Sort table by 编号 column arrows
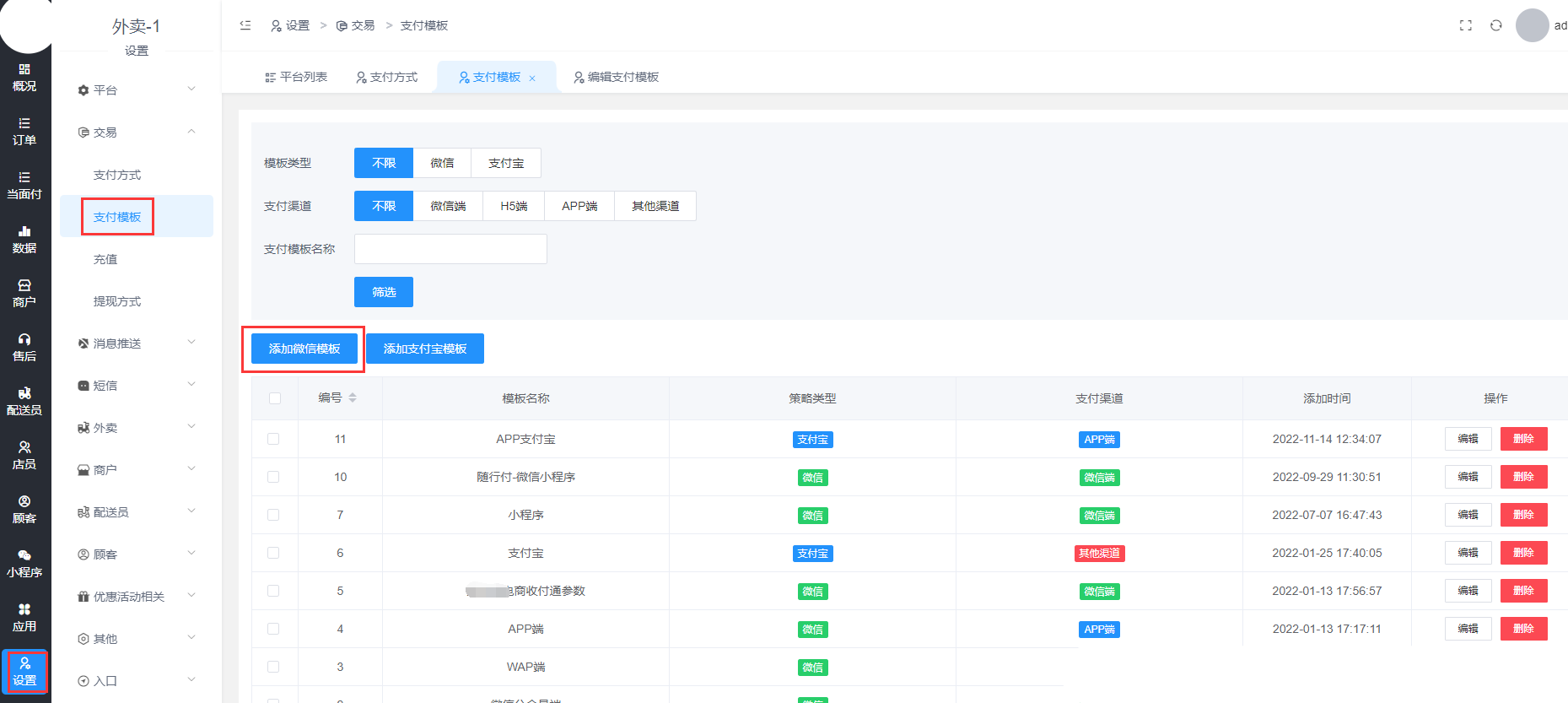 (x=353, y=397)
